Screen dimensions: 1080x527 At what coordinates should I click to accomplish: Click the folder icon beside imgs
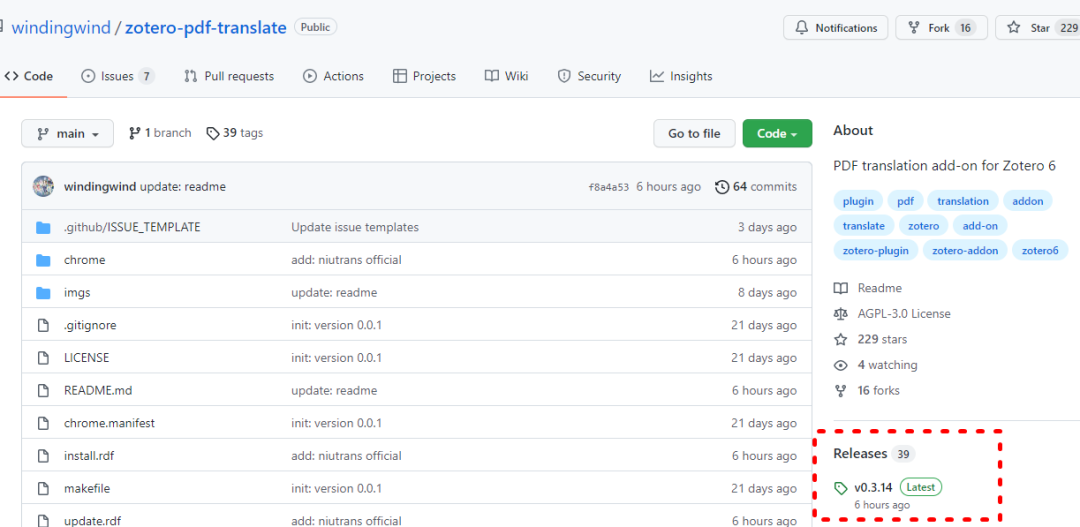[x=43, y=292]
